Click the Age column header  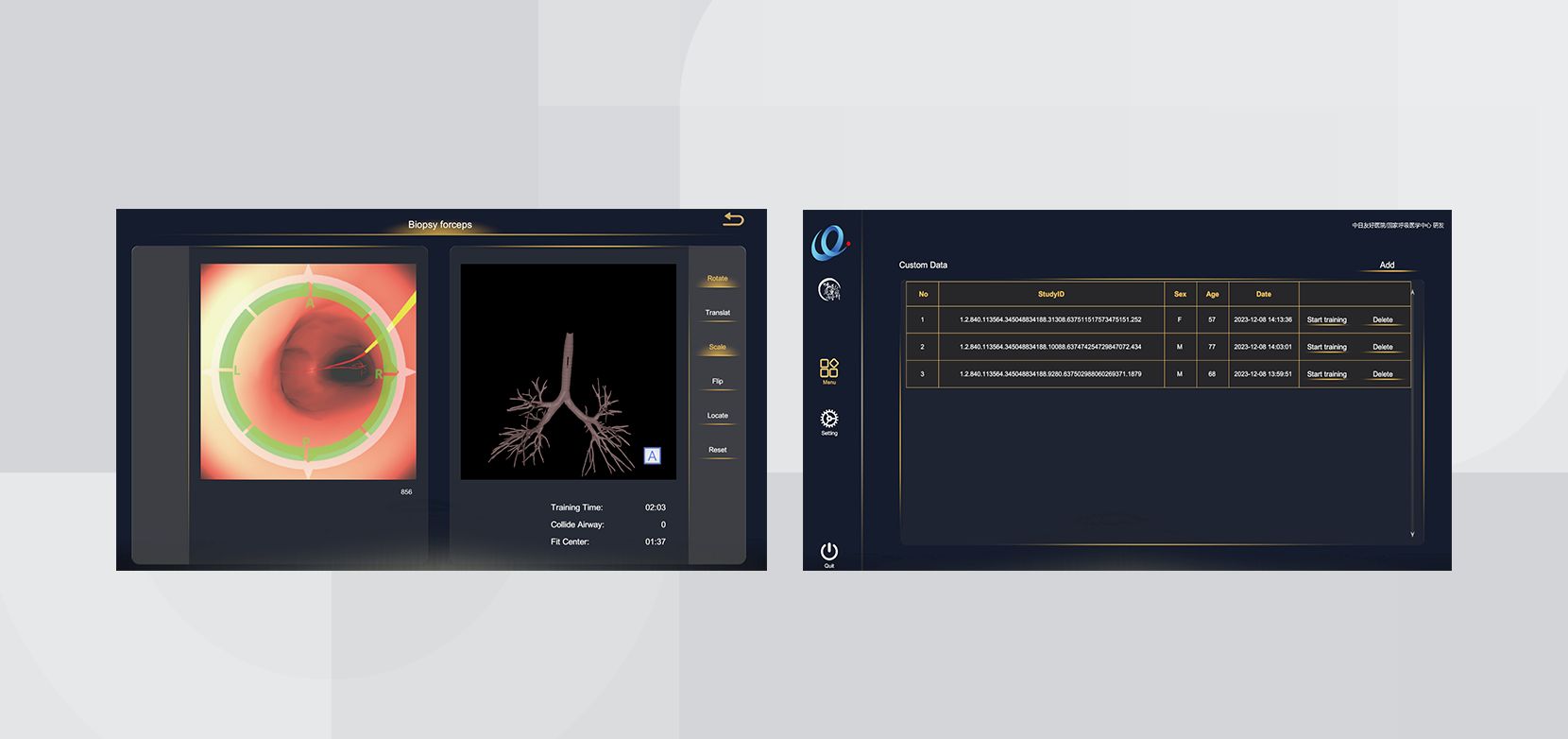pyautogui.click(x=1212, y=294)
